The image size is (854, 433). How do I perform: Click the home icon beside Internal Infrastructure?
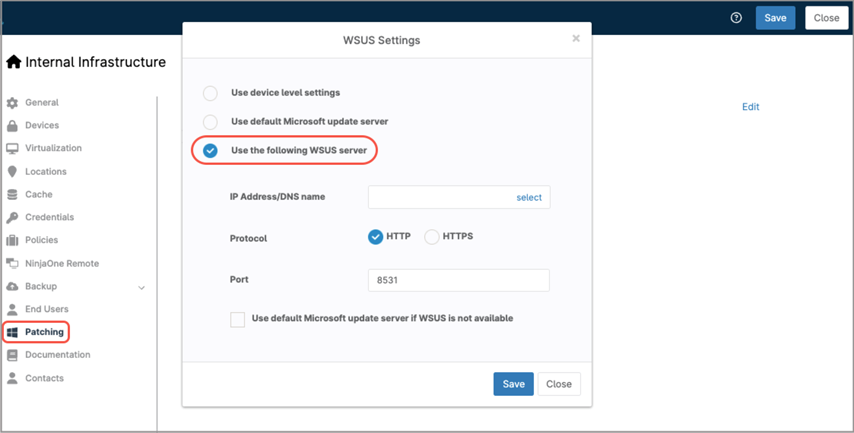pos(14,62)
